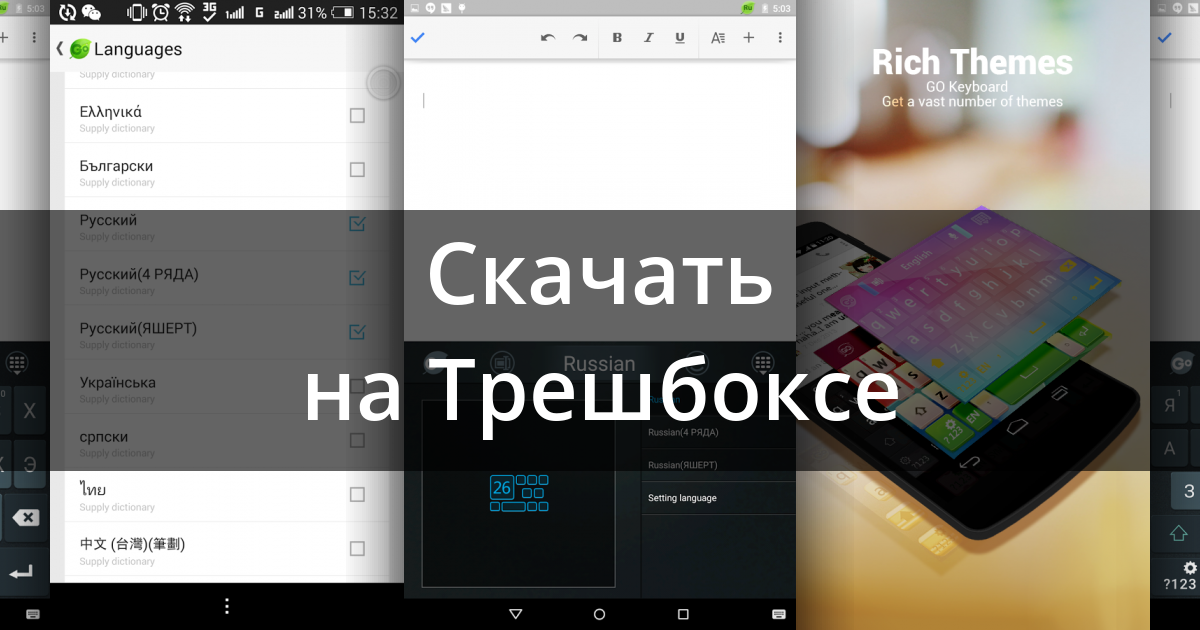Tap the shift arrow key on right-edge keyboard
The image size is (1200, 630).
pyautogui.click(x=1178, y=533)
